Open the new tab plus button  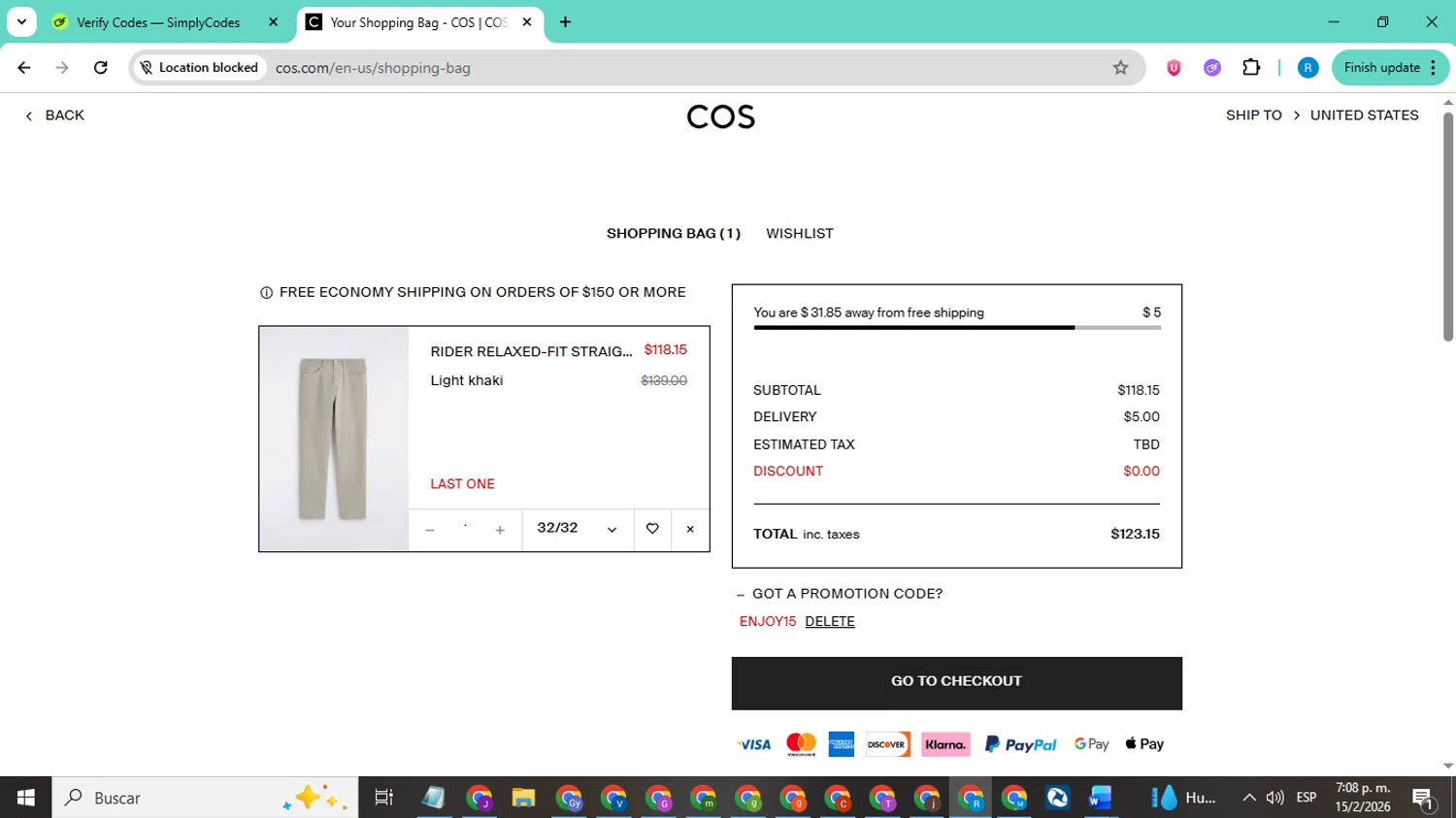565,22
